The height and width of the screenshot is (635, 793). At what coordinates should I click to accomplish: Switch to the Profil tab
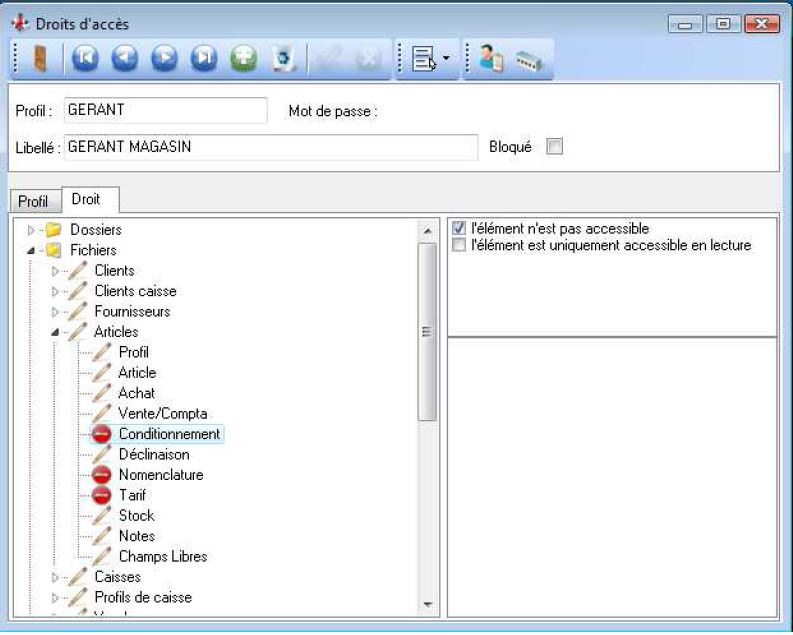(x=33, y=201)
